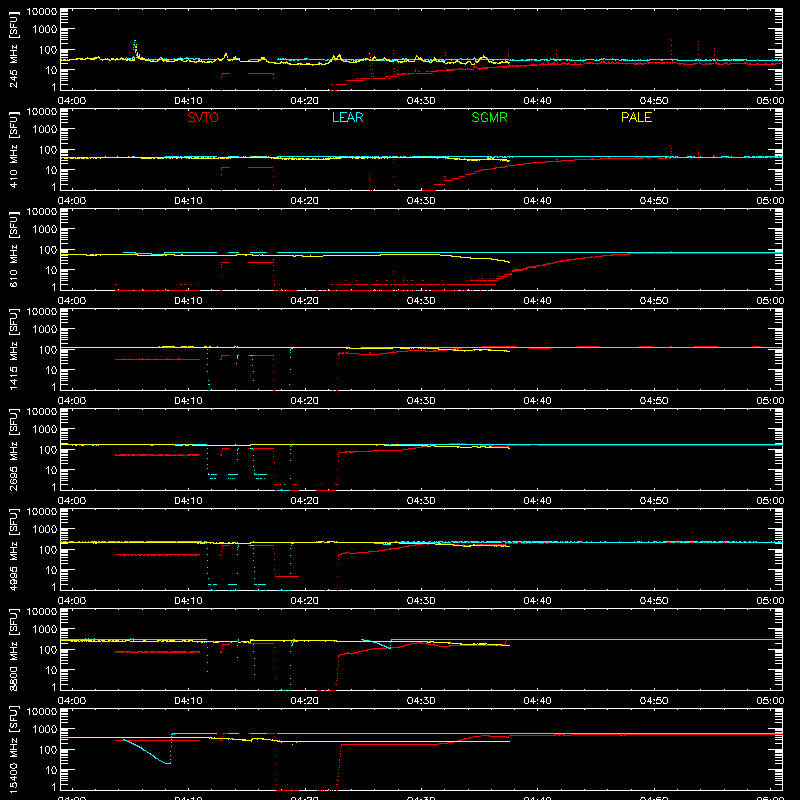Select the 4995 MHz [SFU] axis label
The image size is (800, 800).
[14, 549]
